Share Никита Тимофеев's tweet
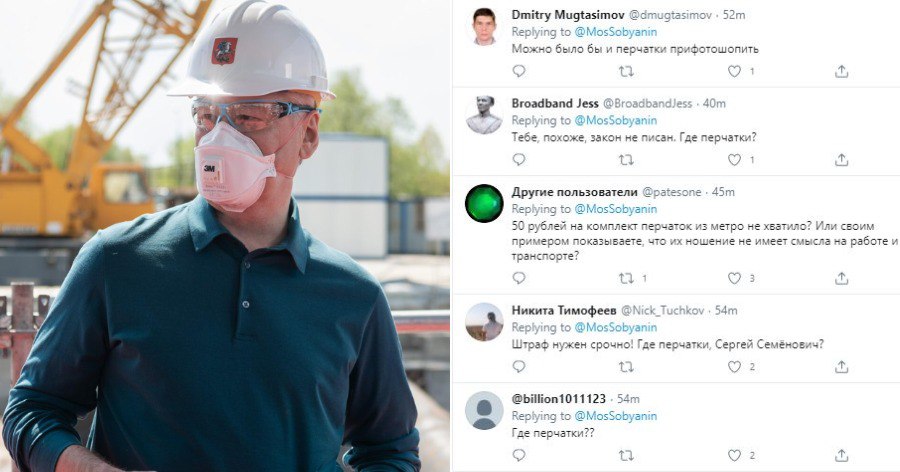900x472 pixels. point(841,366)
